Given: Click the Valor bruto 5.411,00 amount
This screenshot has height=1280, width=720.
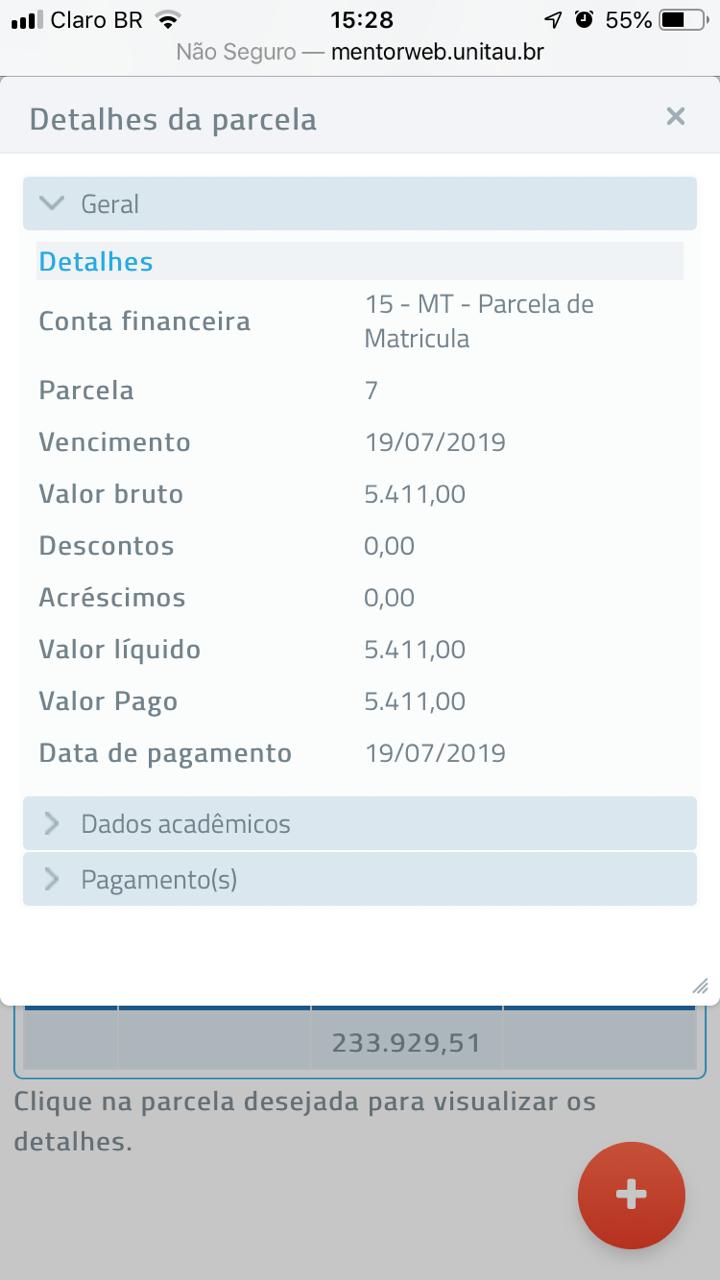Looking at the screenshot, I should click(x=415, y=494).
